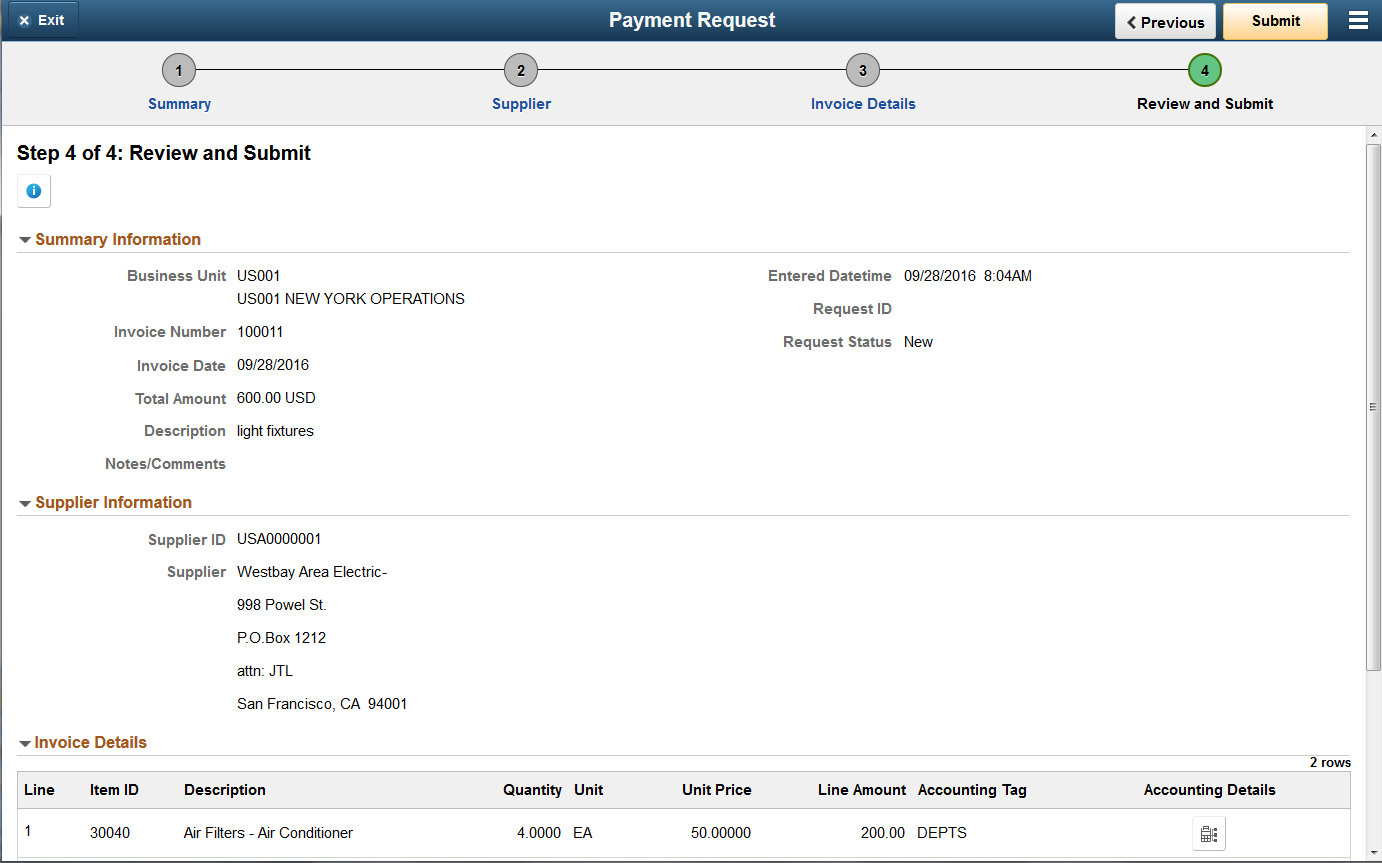Screen dimensions: 1382x863
Task: Open the Invoice Details step link
Action: [863, 104]
